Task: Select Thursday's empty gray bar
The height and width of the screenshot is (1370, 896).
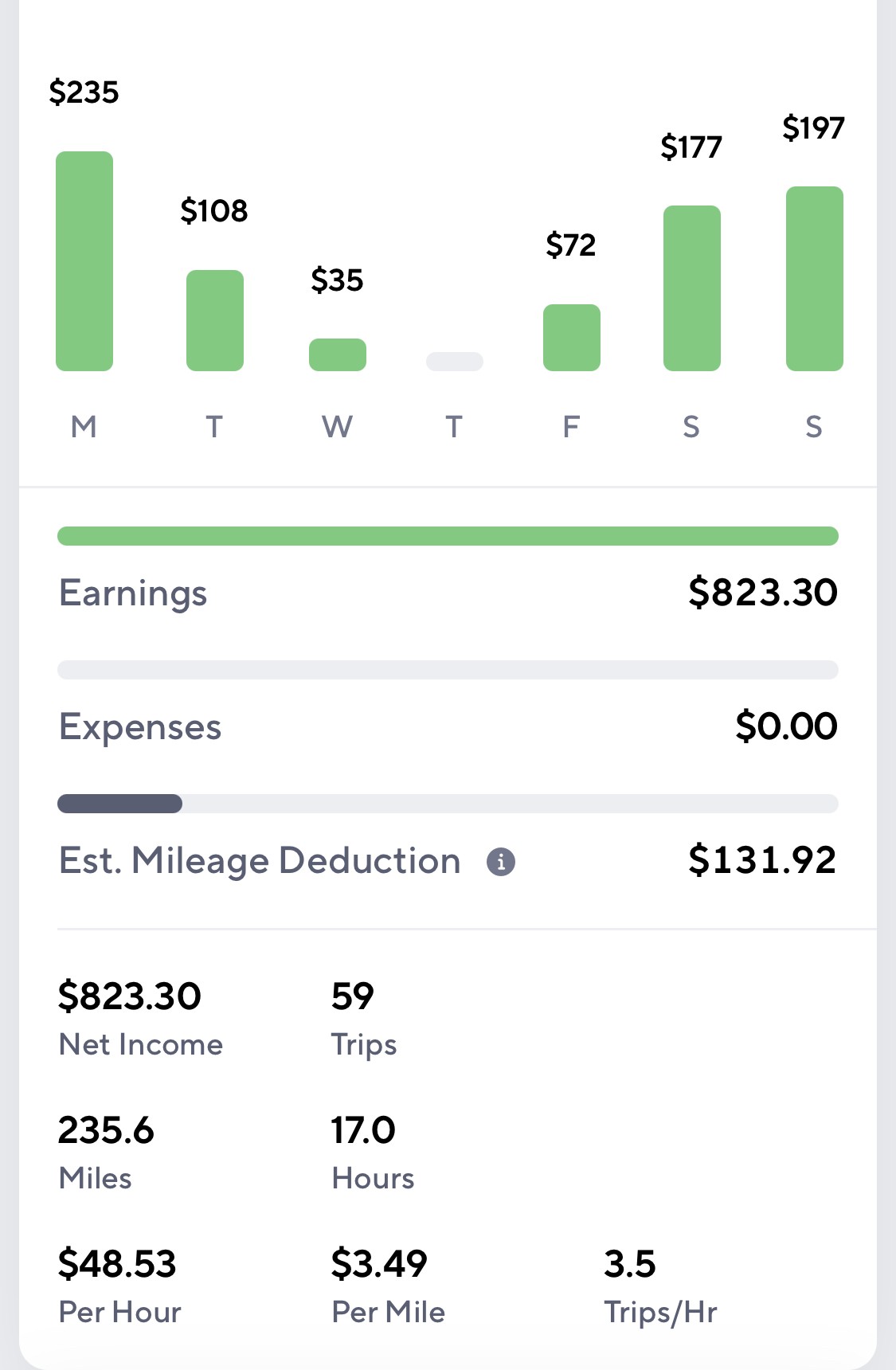Action: point(455,362)
